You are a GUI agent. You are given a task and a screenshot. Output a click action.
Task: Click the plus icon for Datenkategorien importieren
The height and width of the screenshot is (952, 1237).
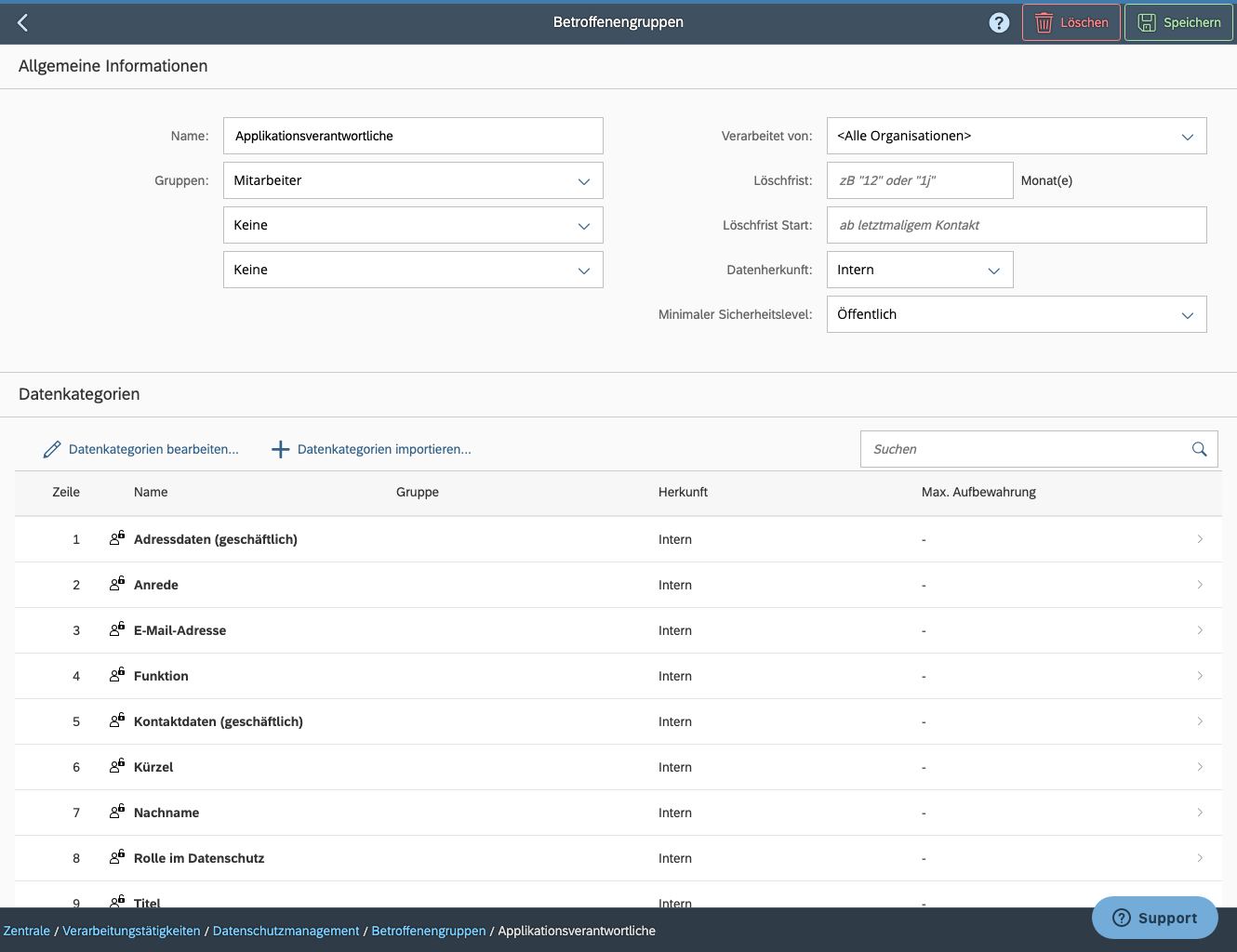coord(279,448)
